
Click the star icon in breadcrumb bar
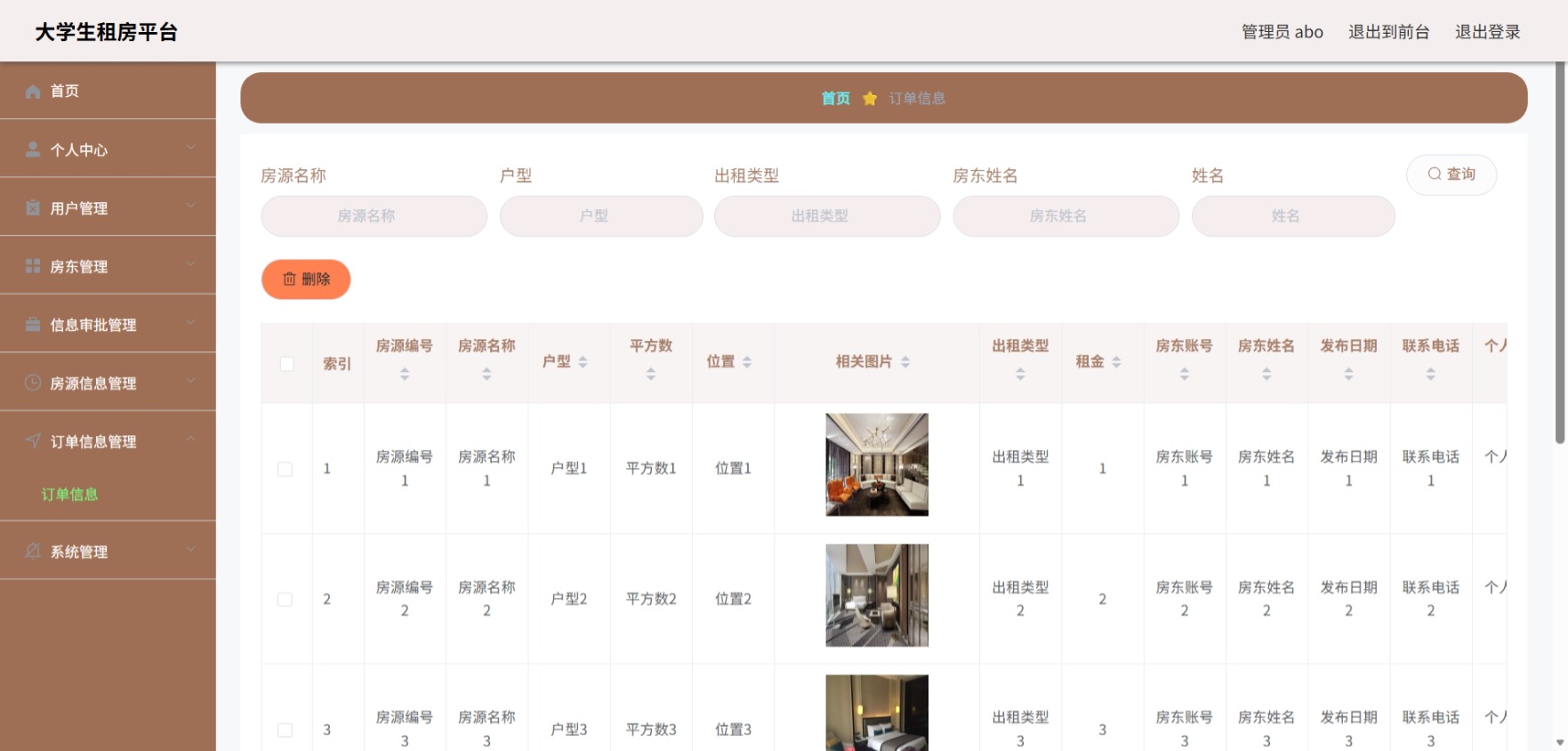tap(870, 98)
